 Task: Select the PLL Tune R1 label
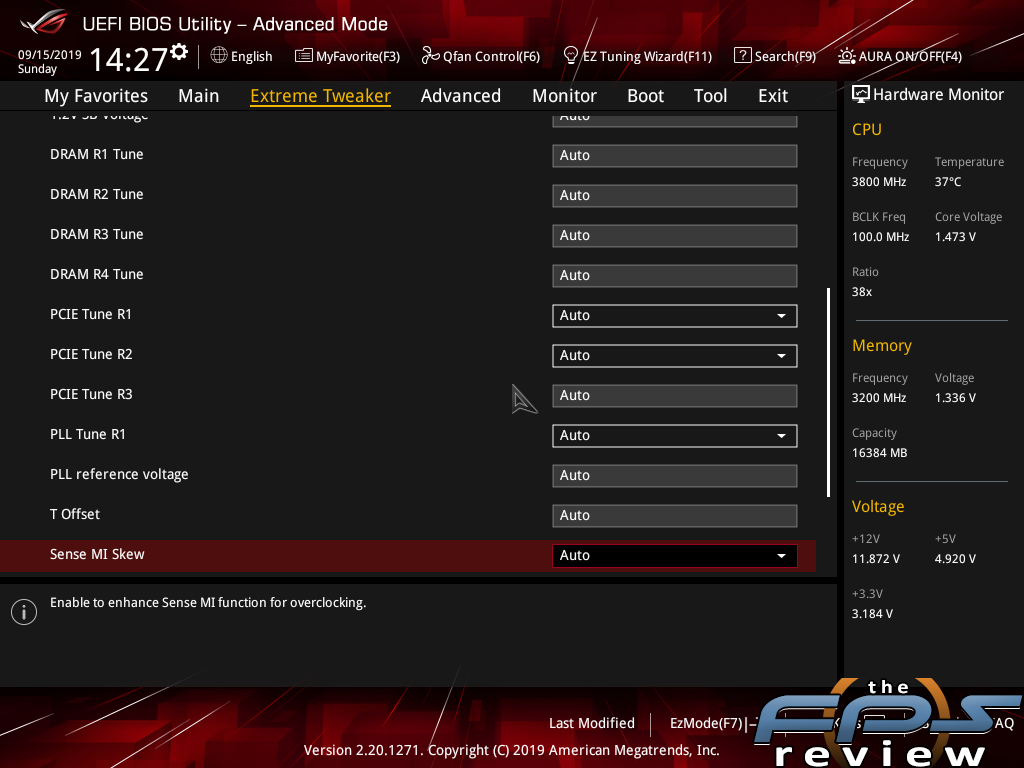pyautogui.click(x=88, y=434)
